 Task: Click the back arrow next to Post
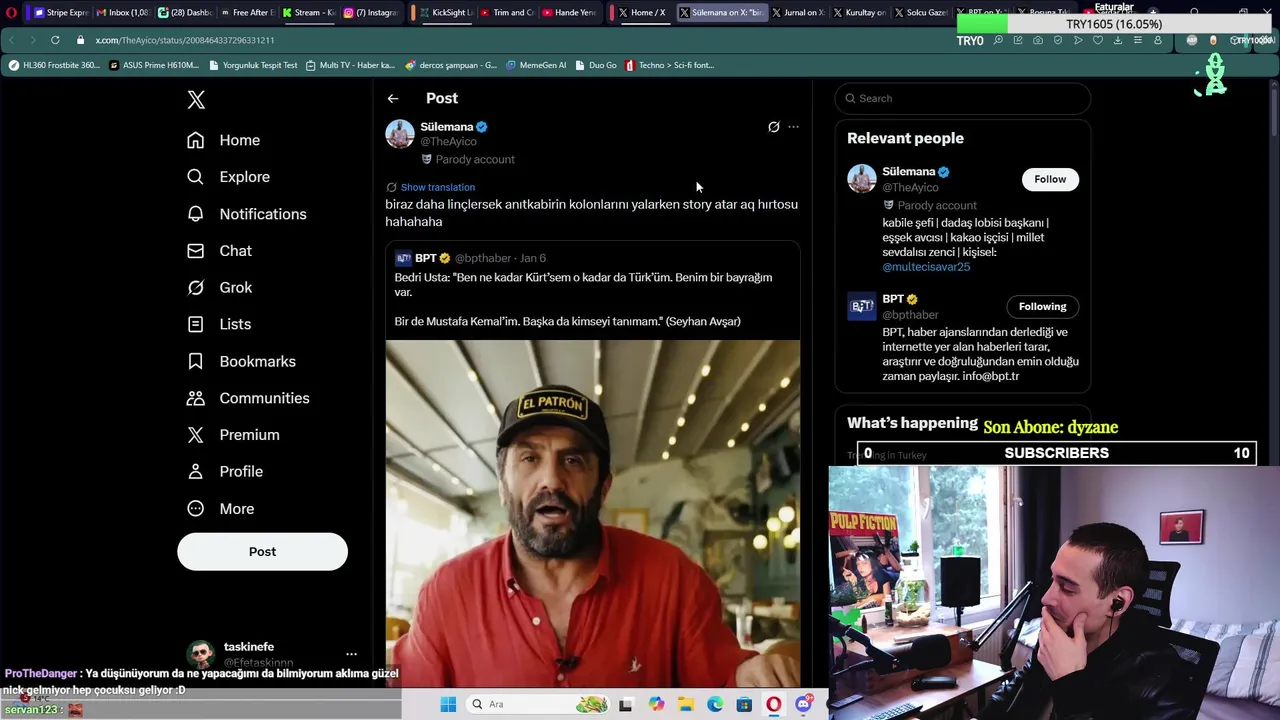pyautogui.click(x=393, y=98)
